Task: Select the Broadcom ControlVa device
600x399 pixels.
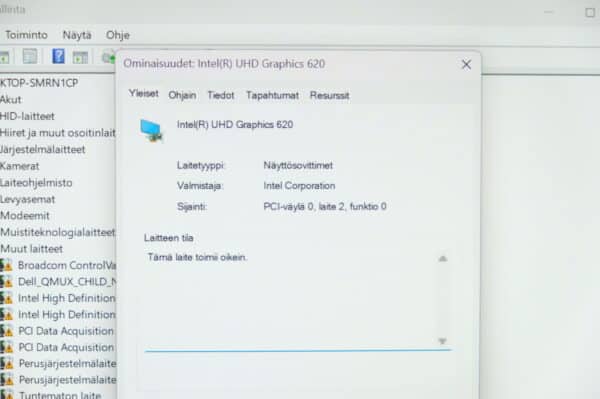Action: tap(67, 265)
